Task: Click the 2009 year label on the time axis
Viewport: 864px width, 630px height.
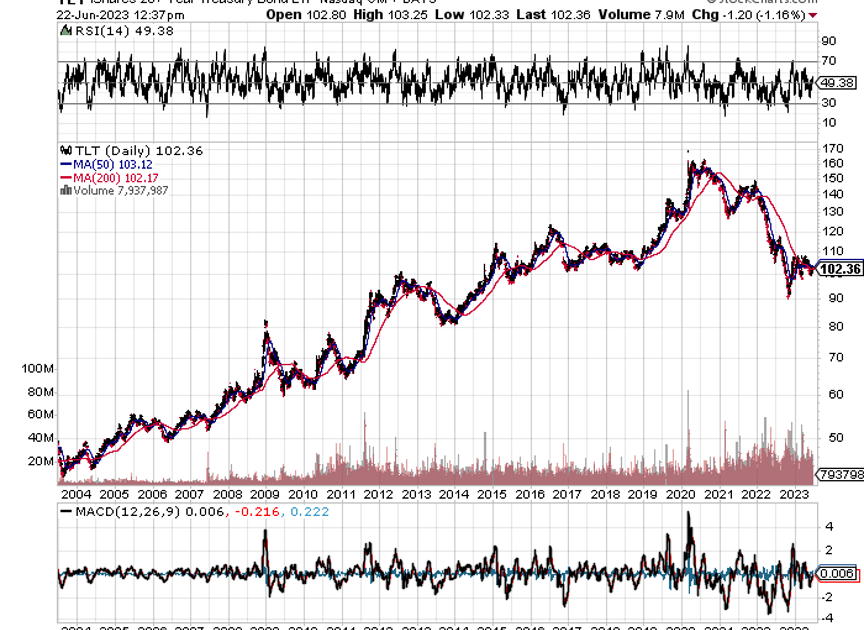Action: tap(265, 494)
